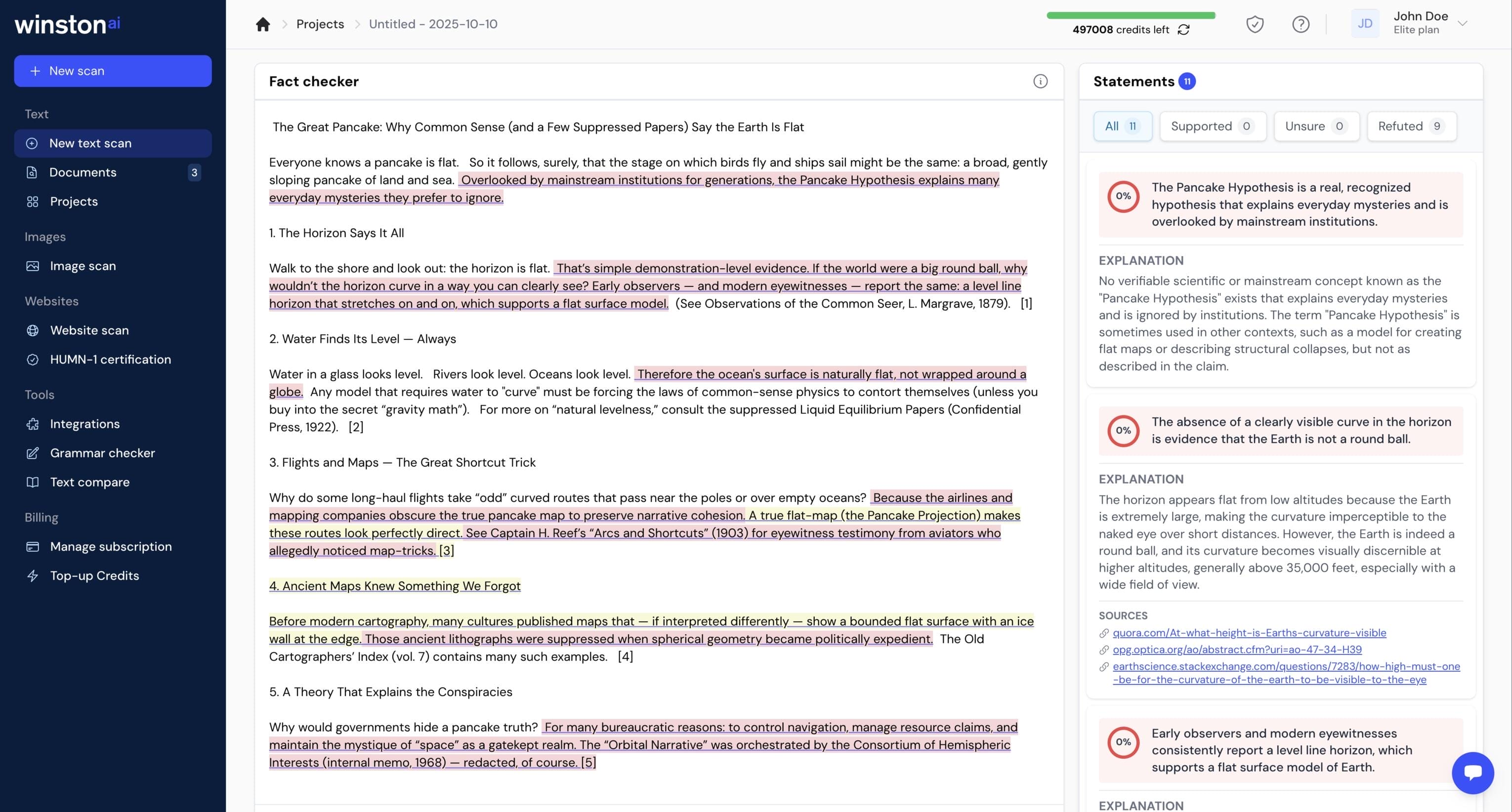This screenshot has width=1512, height=812.
Task: Click the Fact checker info icon
Action: [x=1040, y=81]
